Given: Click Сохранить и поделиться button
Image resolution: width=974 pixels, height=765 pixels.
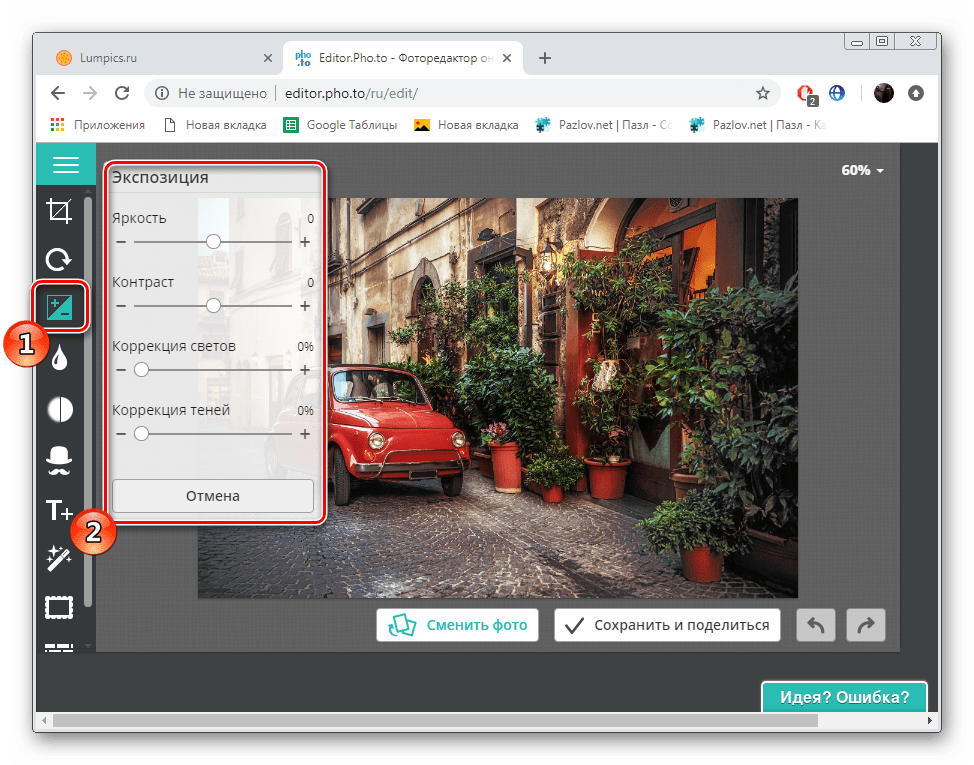Looking at the screenshot, I should pos(667,625).
